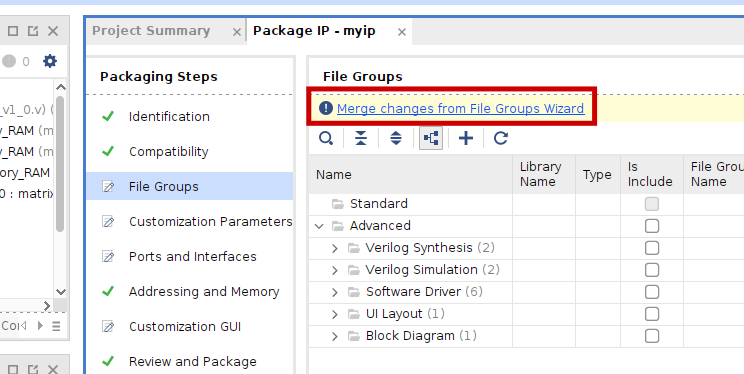This screenshot has height=374, width=744.
Task: Check Is Include for Software Driver
Action: [652, 292]
